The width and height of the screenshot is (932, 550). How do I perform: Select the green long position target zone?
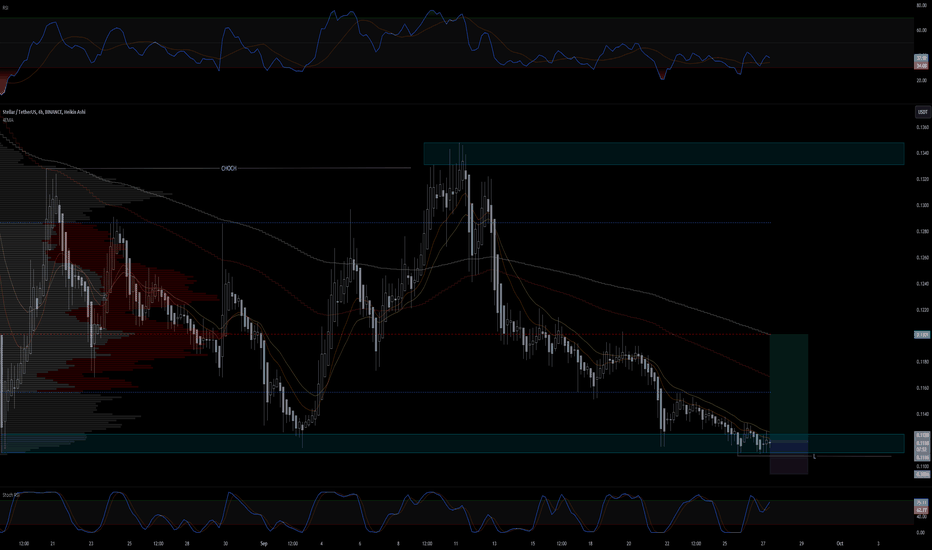coord(789,388)
